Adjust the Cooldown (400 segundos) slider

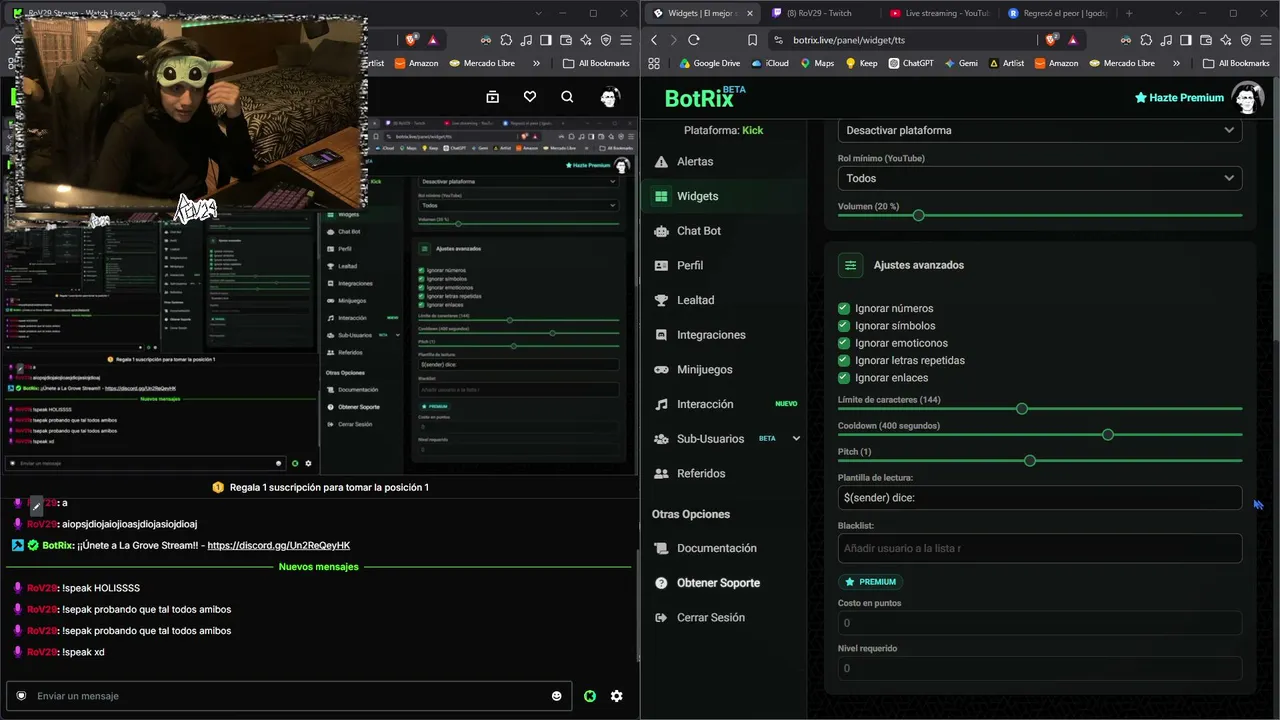point(1040,434)
